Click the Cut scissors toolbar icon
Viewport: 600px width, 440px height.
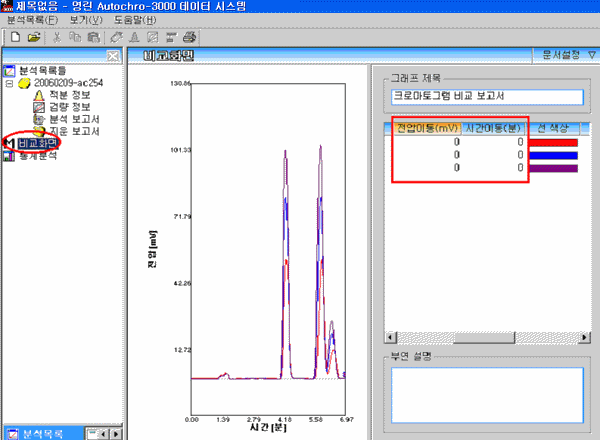pos(58,37)
